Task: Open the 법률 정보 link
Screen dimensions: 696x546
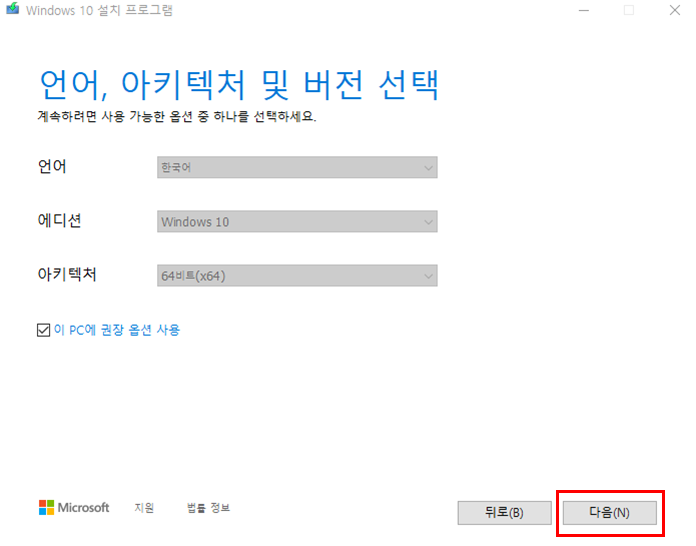Action: (x=208, y=507)
